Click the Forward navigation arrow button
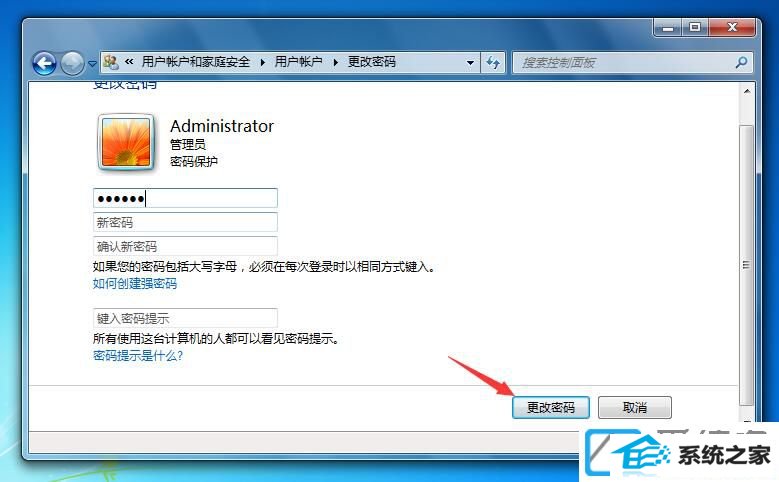The width and height of the screenshot is (779, 482). (73, 63)
